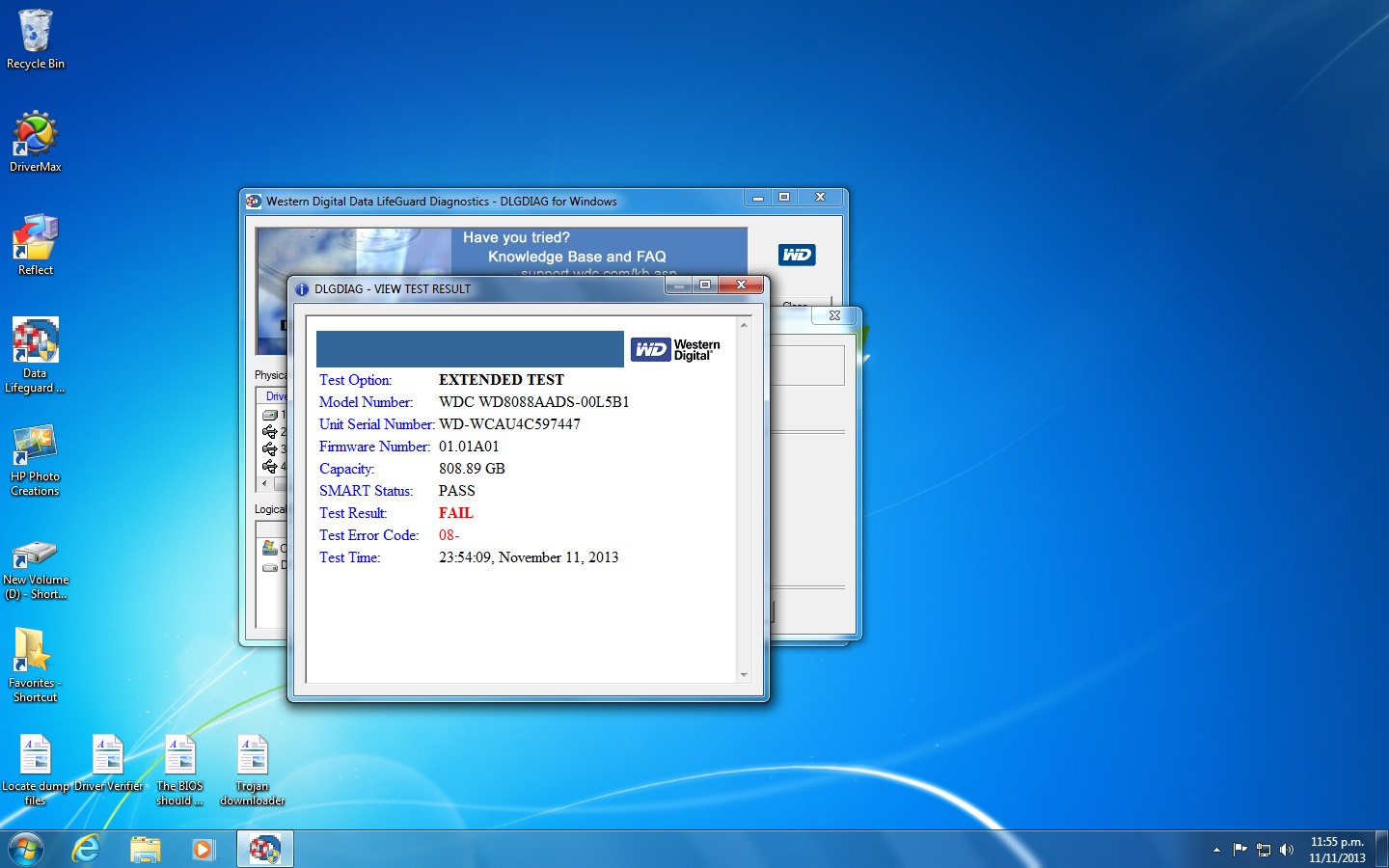Click the DLGDIAG main window title bar icon
The image size is (1389, 868).
coord(254,202)
